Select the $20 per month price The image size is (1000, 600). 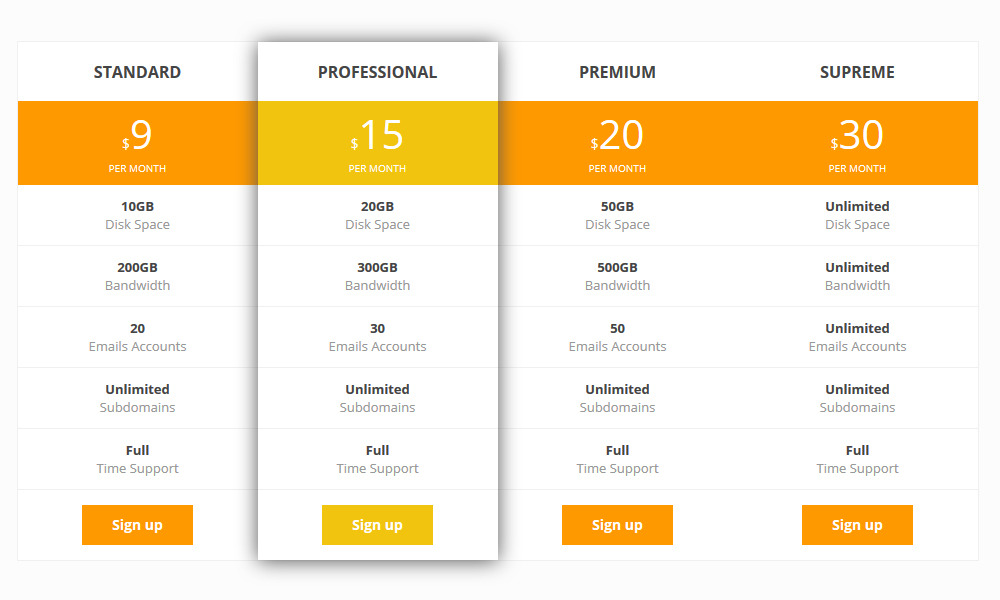[617, 143]
